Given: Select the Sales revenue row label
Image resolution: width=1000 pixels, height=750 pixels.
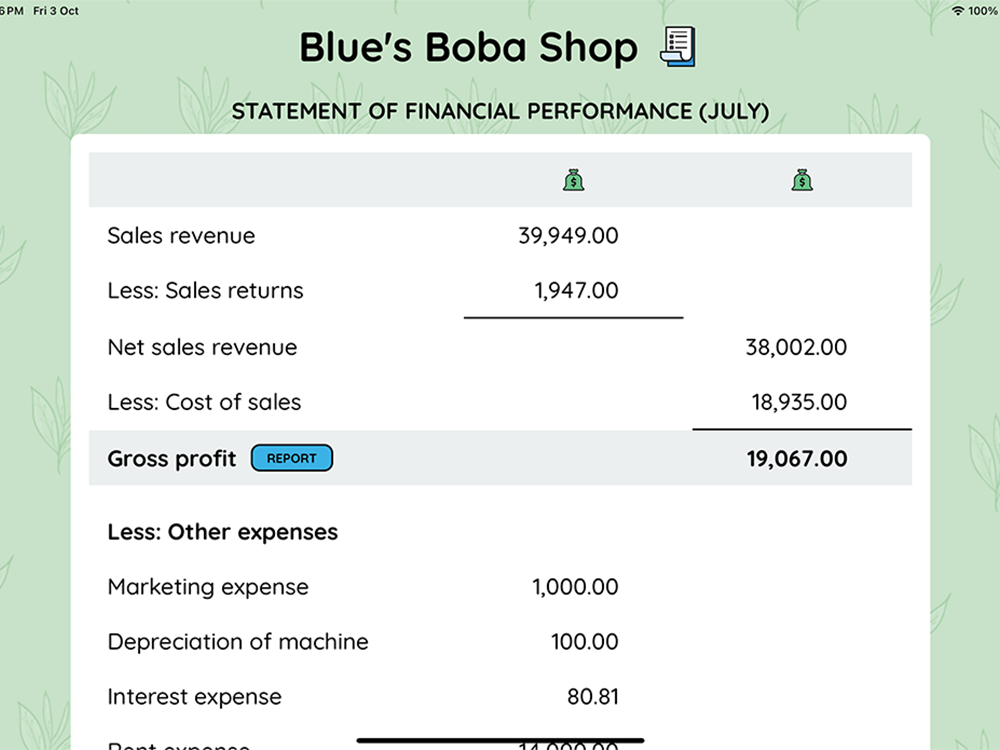Looking at the screenshot, I should point(181,236).
